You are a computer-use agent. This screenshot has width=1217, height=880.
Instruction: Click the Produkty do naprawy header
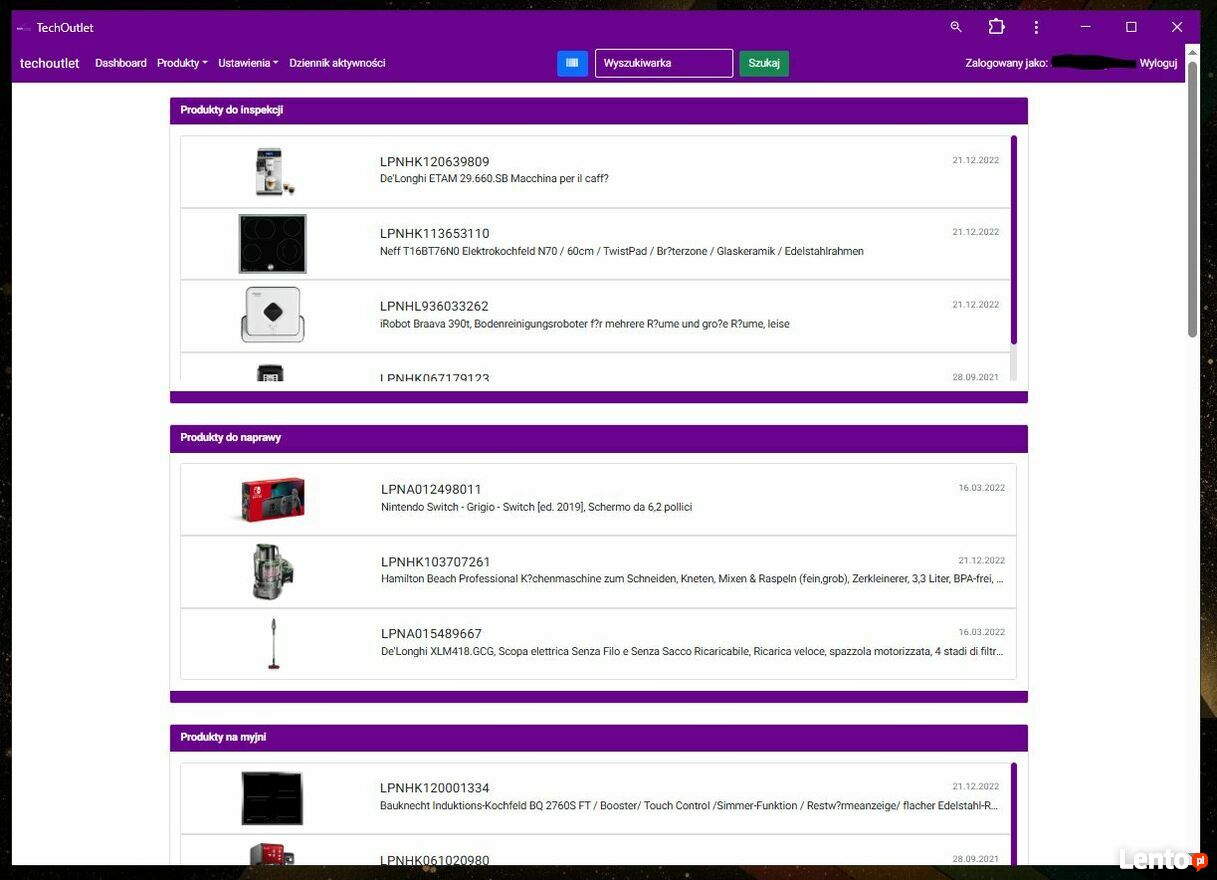(x=599, y=438)
